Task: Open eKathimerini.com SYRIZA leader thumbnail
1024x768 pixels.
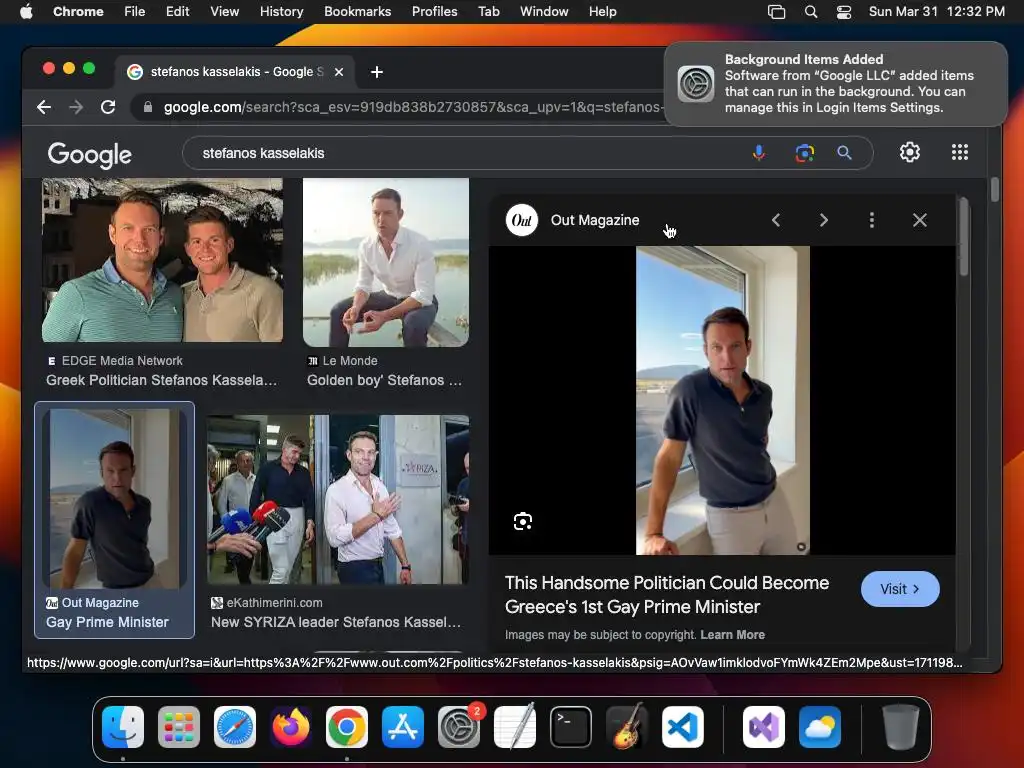Action: tap(338, 500)
